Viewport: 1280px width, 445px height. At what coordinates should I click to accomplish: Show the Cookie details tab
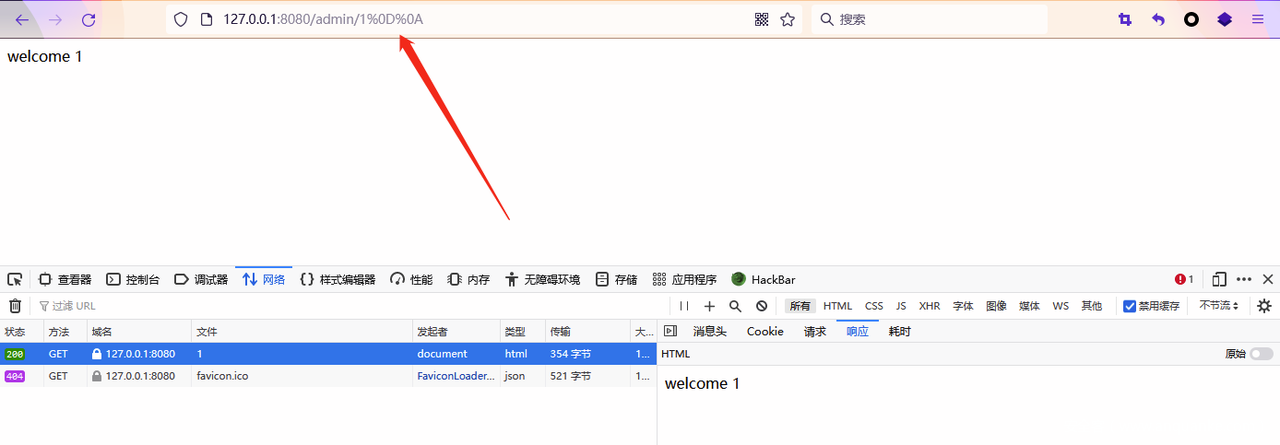(x=765, y=331)
